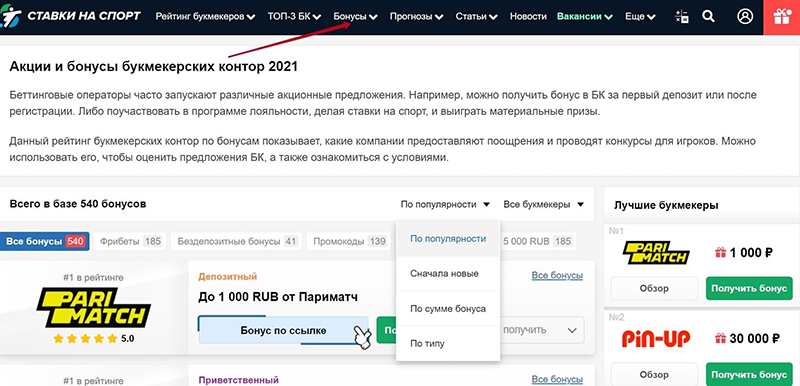
Task: Click Получить бонус for Pin-Up
Action: click(749, 375)
